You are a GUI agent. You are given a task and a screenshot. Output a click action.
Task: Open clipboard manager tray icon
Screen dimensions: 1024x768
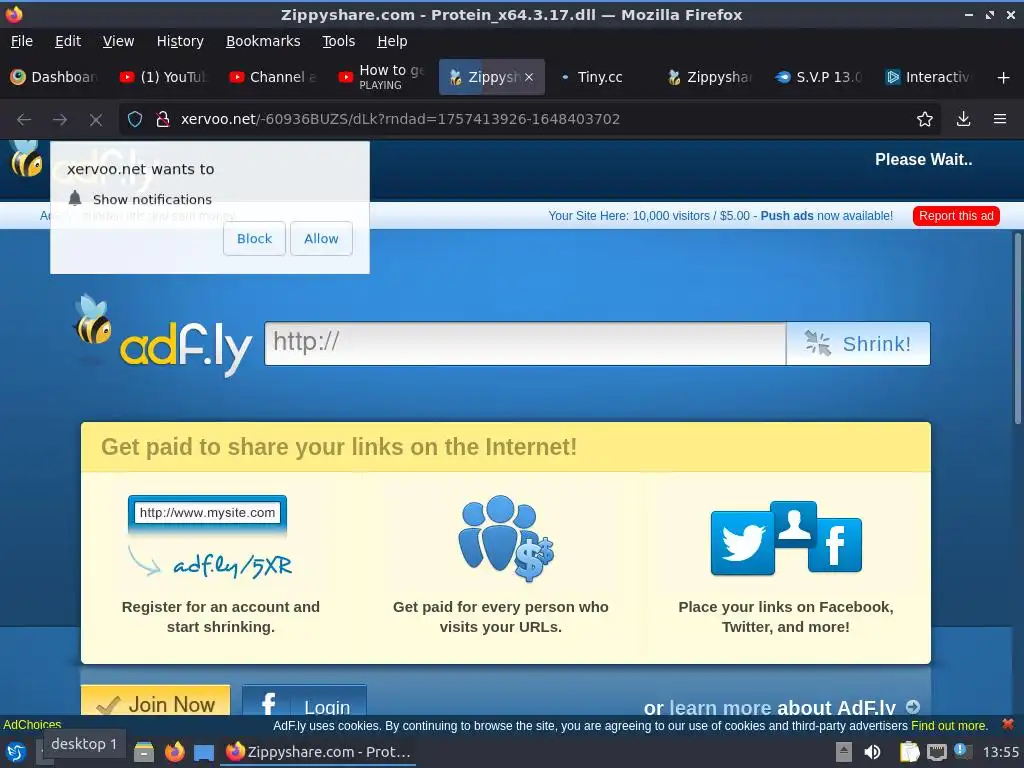point(910,752)
